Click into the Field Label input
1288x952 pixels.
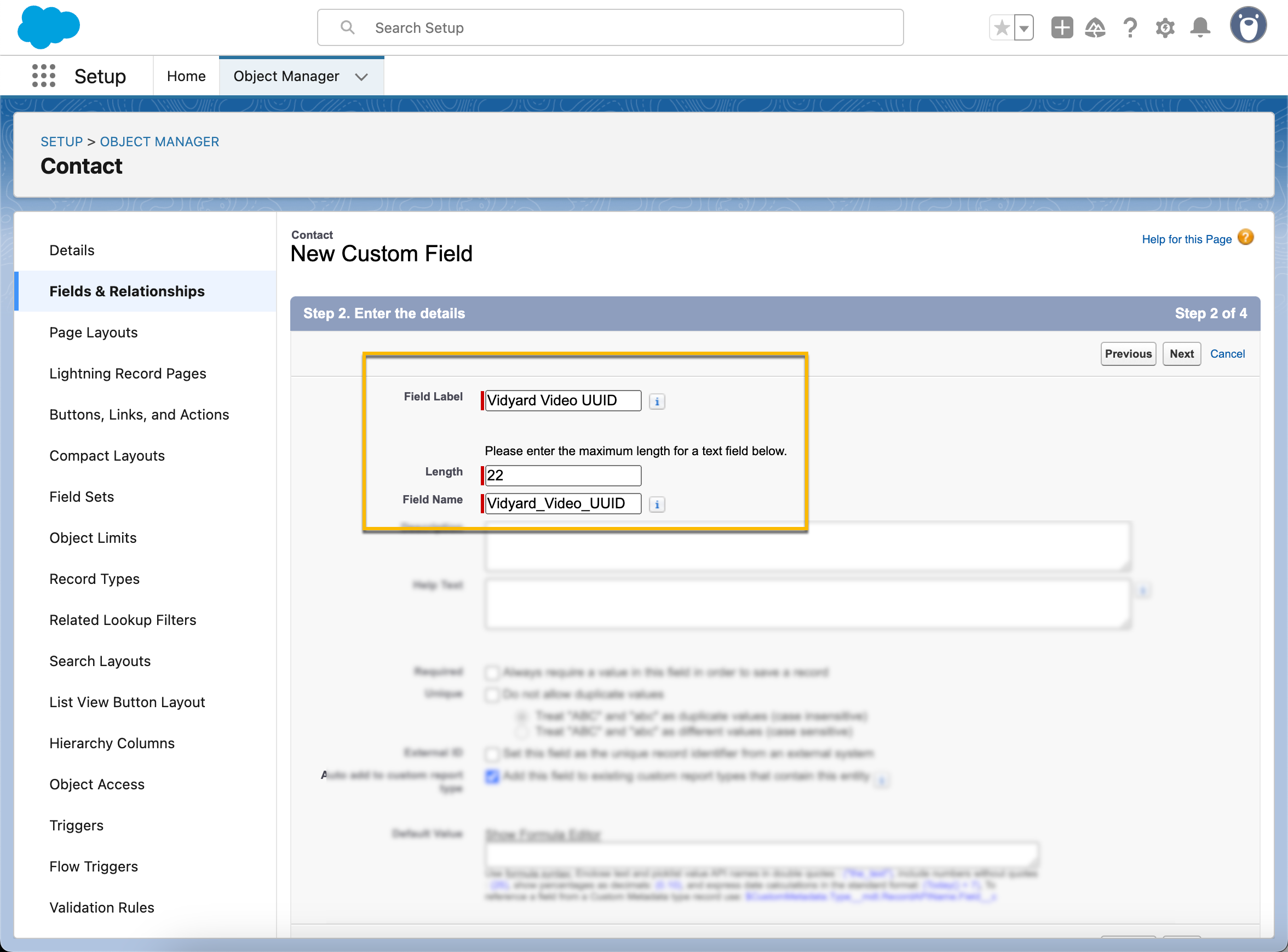tap(563, 400)
